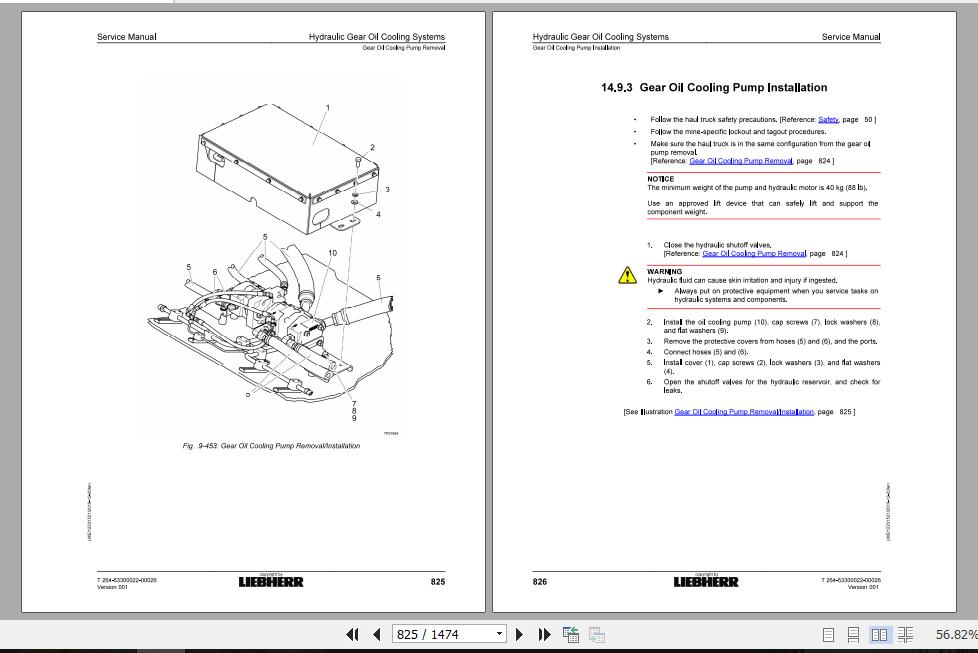This screenshot has width=978, height=653.
Task: Click the Fig. 9-453 figure caption
Action: 271,446
